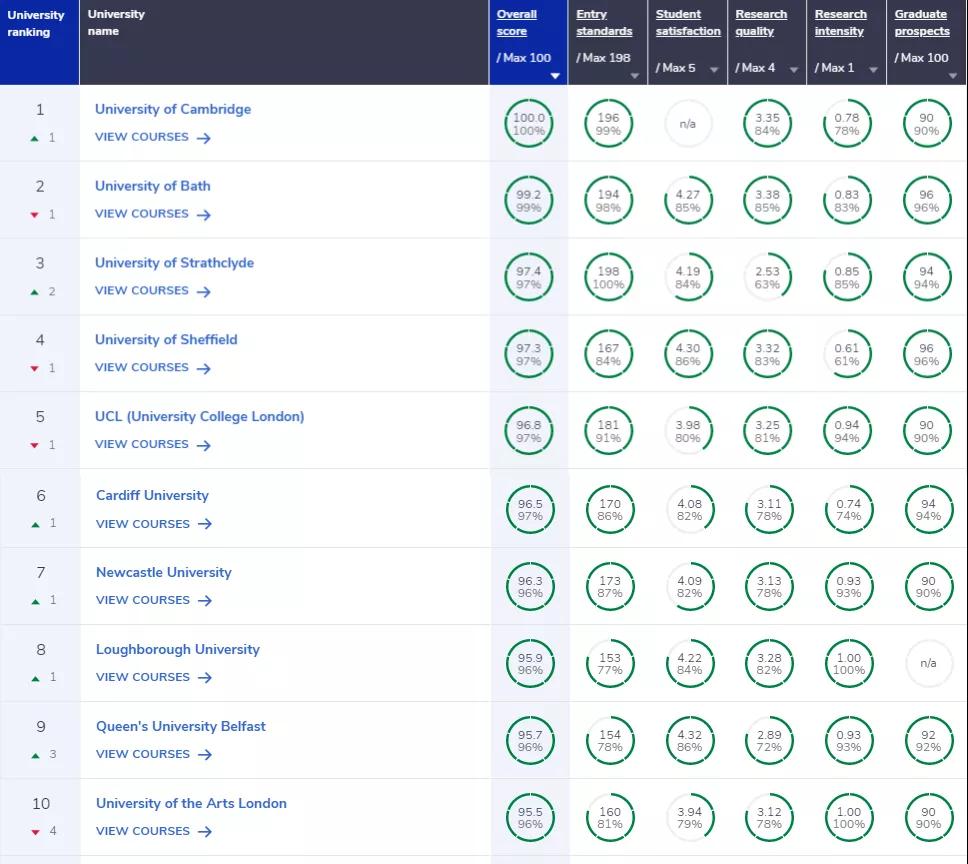
Task: Click arrow icon beside Bath View Courses
Action: tap(204, 215)
